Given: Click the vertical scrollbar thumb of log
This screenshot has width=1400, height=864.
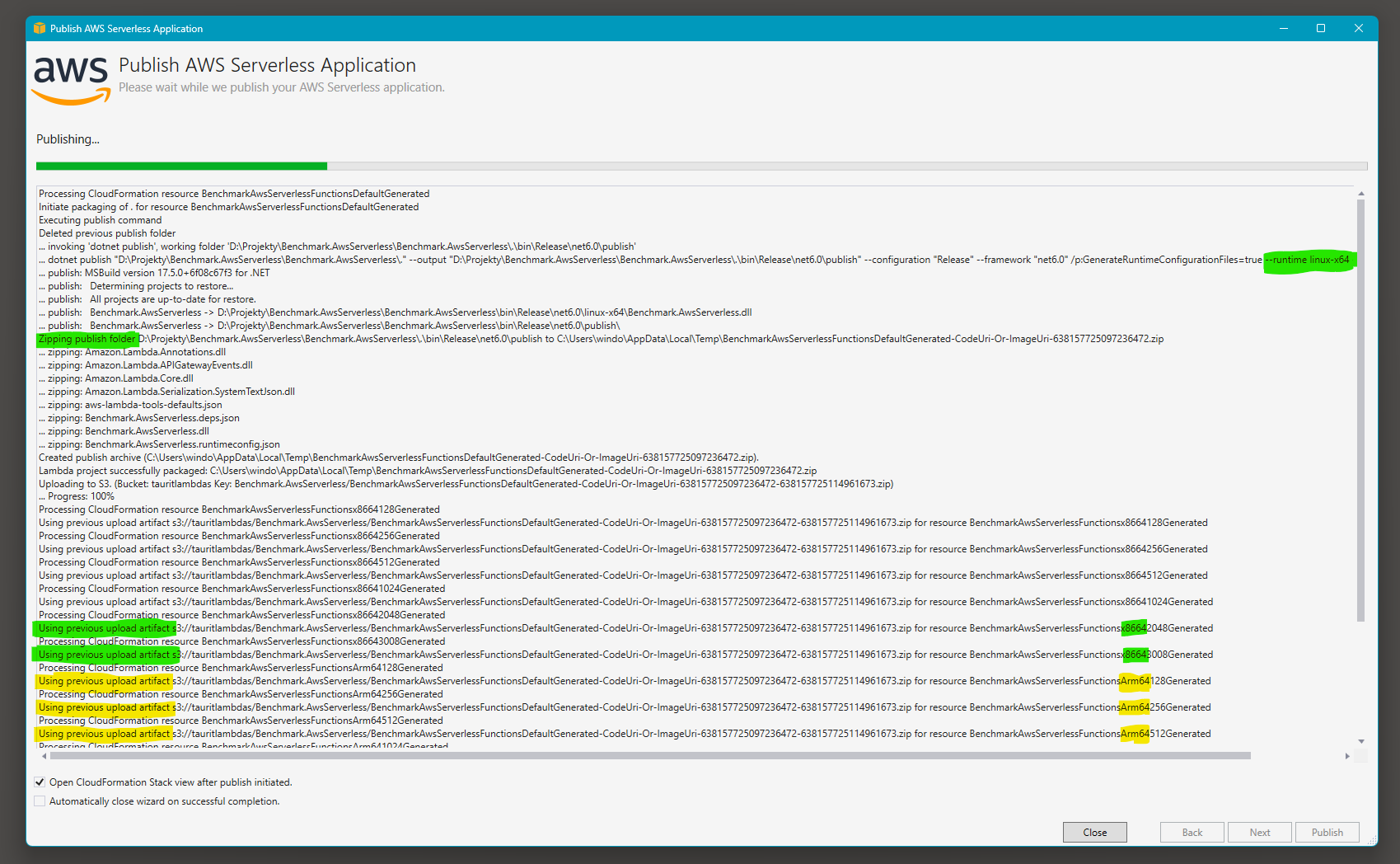Looking at the screenshot, I should 1360,410.
